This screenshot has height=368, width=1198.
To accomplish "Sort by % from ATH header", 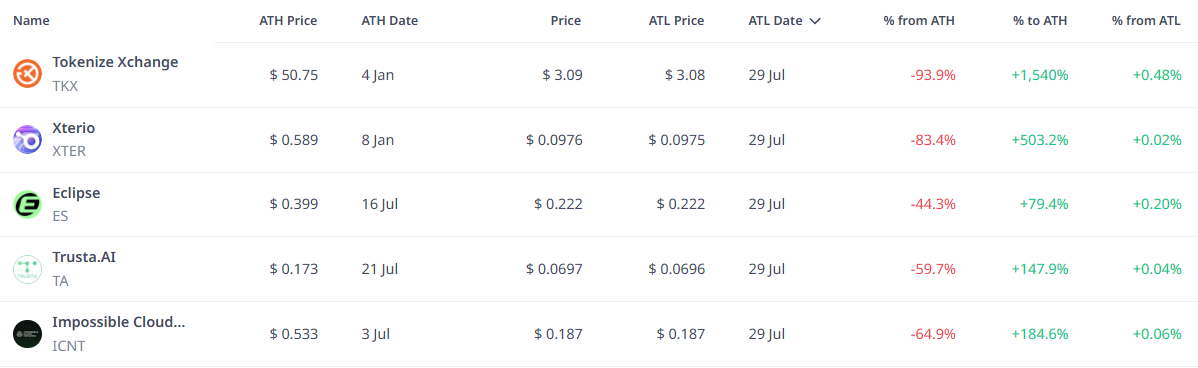I will click(919, 21).
